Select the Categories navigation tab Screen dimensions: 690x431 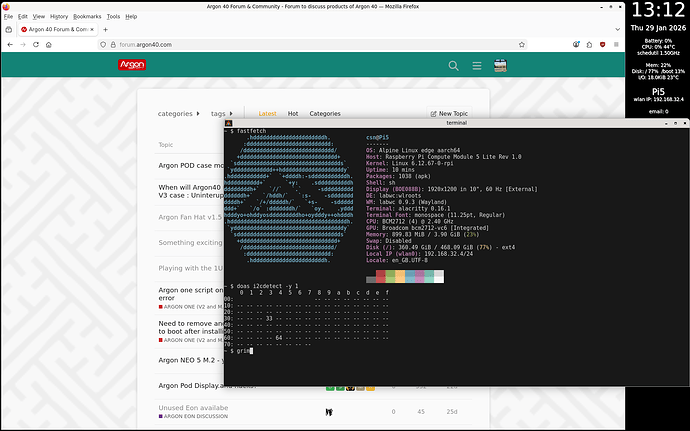click(x=325, y=114)
